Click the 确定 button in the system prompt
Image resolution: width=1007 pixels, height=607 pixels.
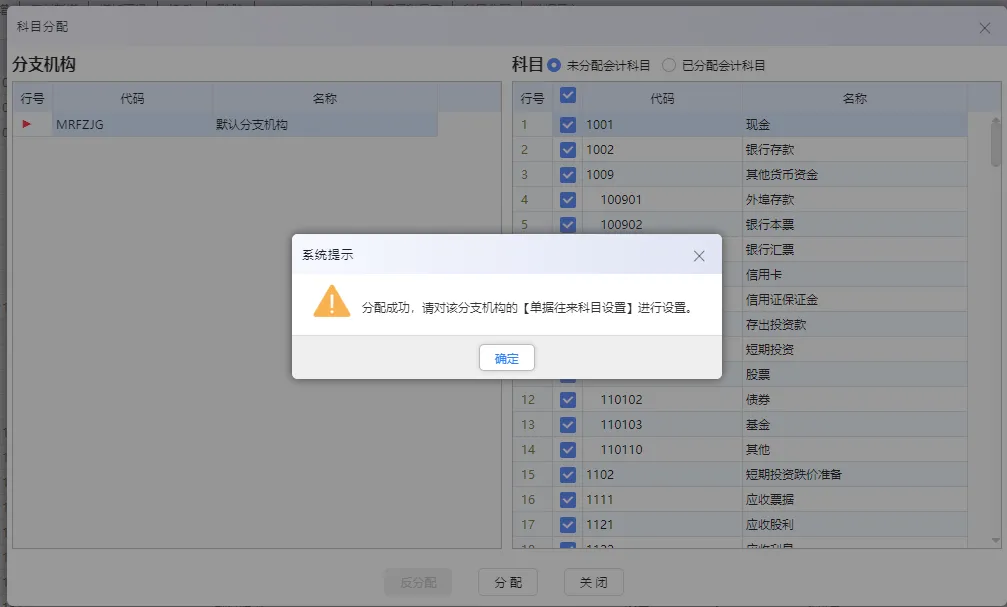click(506, 358)
